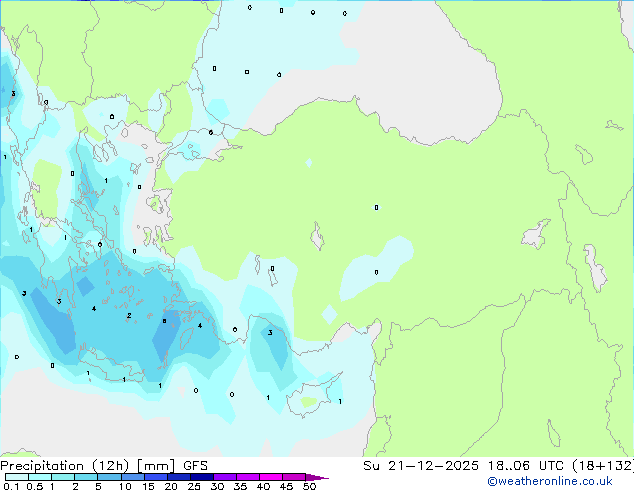Click the '15' legend scale label
The width and height of the screenshot is (634, 490).
[148, 486]
